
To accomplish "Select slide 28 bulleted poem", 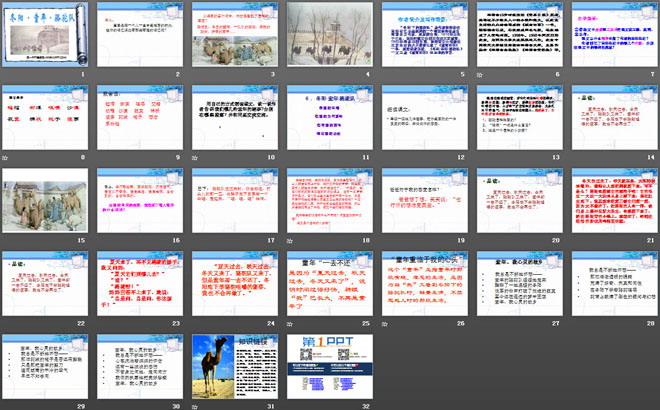I will [x=615, y=283].
